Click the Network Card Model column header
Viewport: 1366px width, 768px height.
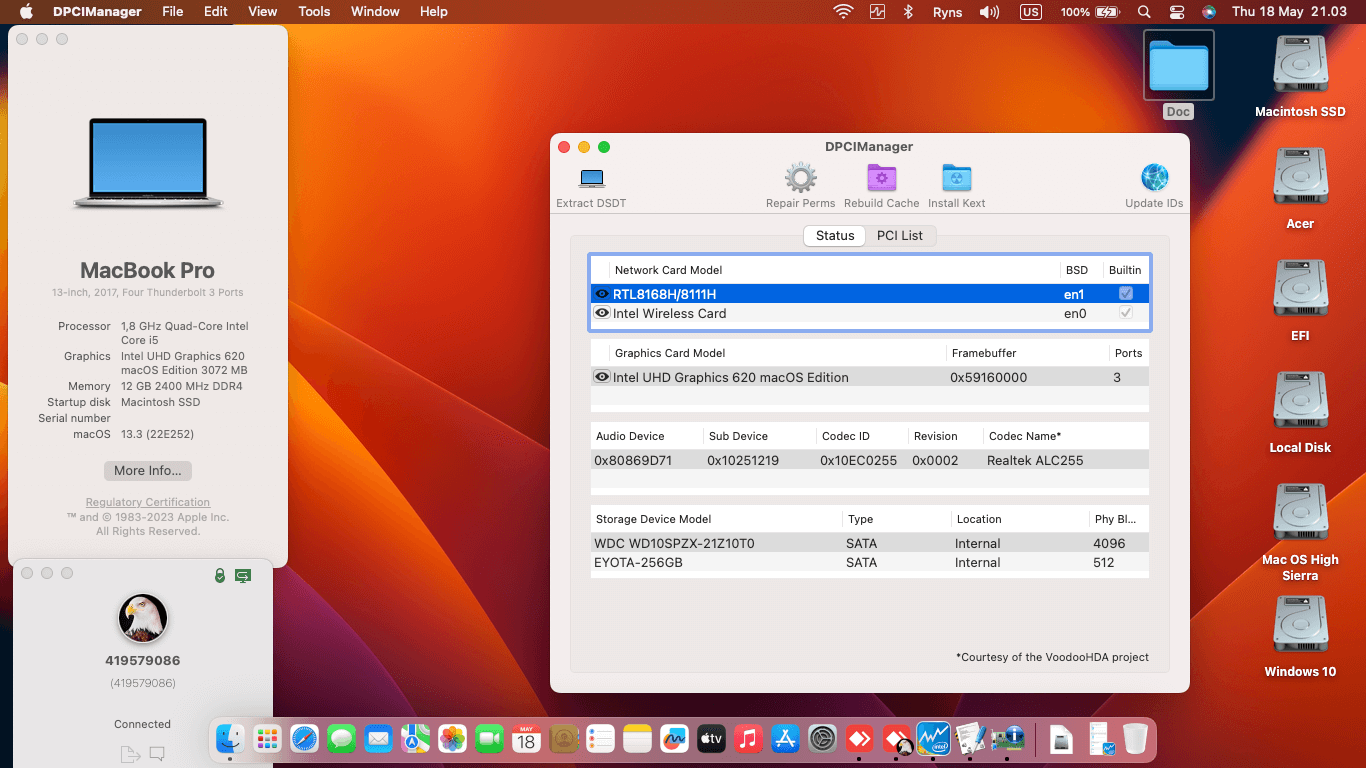click(668, 270)
